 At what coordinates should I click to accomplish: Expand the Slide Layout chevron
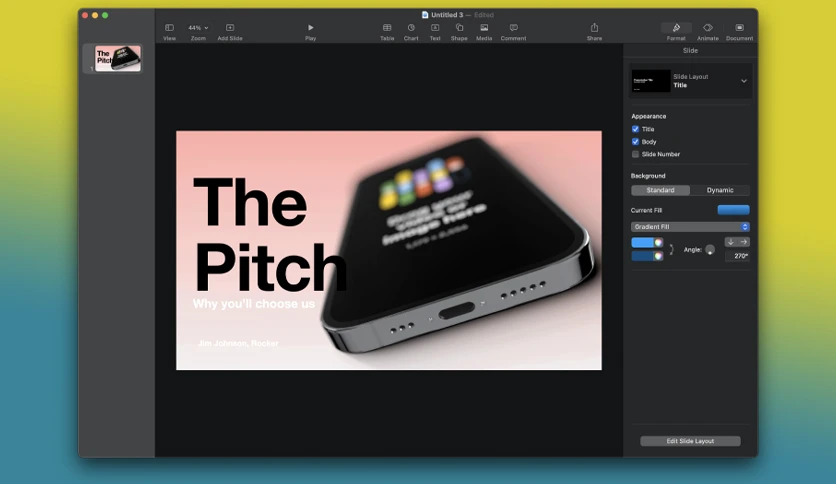pos(744,81)
